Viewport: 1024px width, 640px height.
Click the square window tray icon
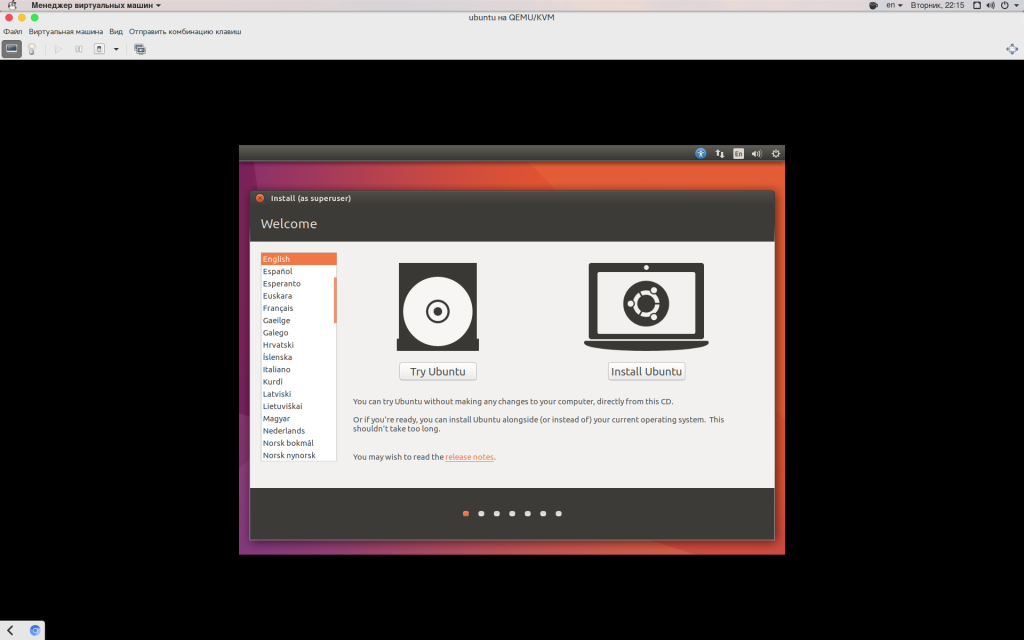pos(976,5)
